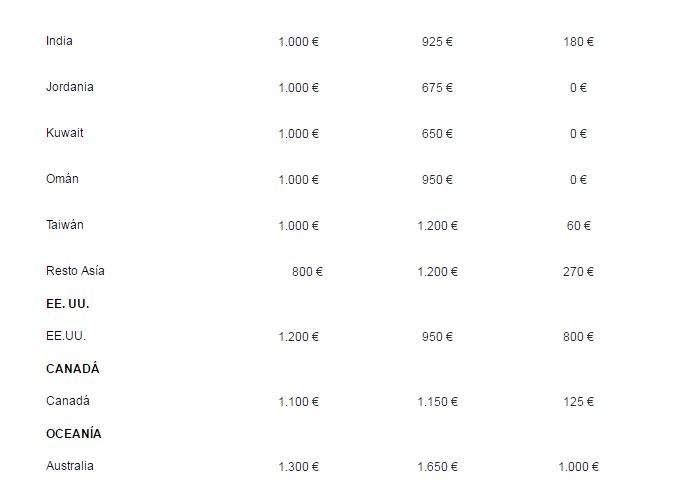Click the Kuwait country name
Image resolution: width=676 pixels, height=489 pixels.
(x=65, y=133)
